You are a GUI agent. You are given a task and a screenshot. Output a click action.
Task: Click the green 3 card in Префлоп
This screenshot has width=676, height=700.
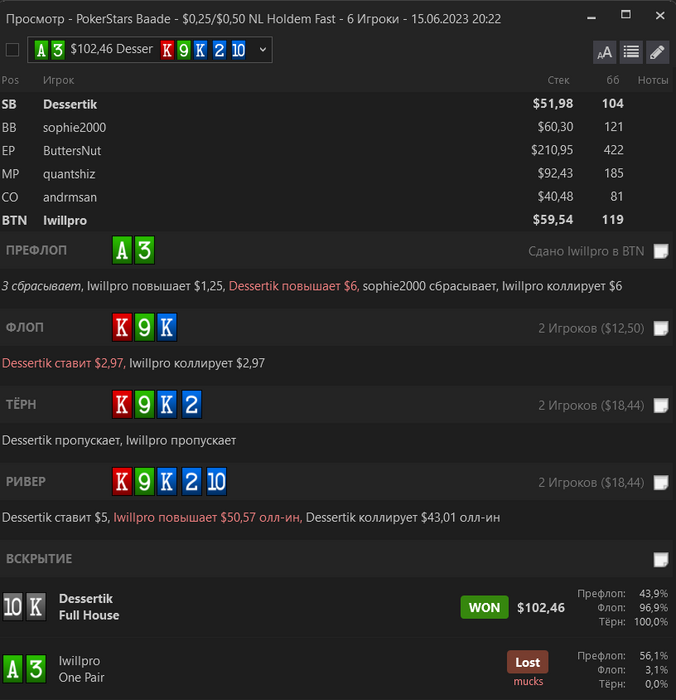point(145,250)
